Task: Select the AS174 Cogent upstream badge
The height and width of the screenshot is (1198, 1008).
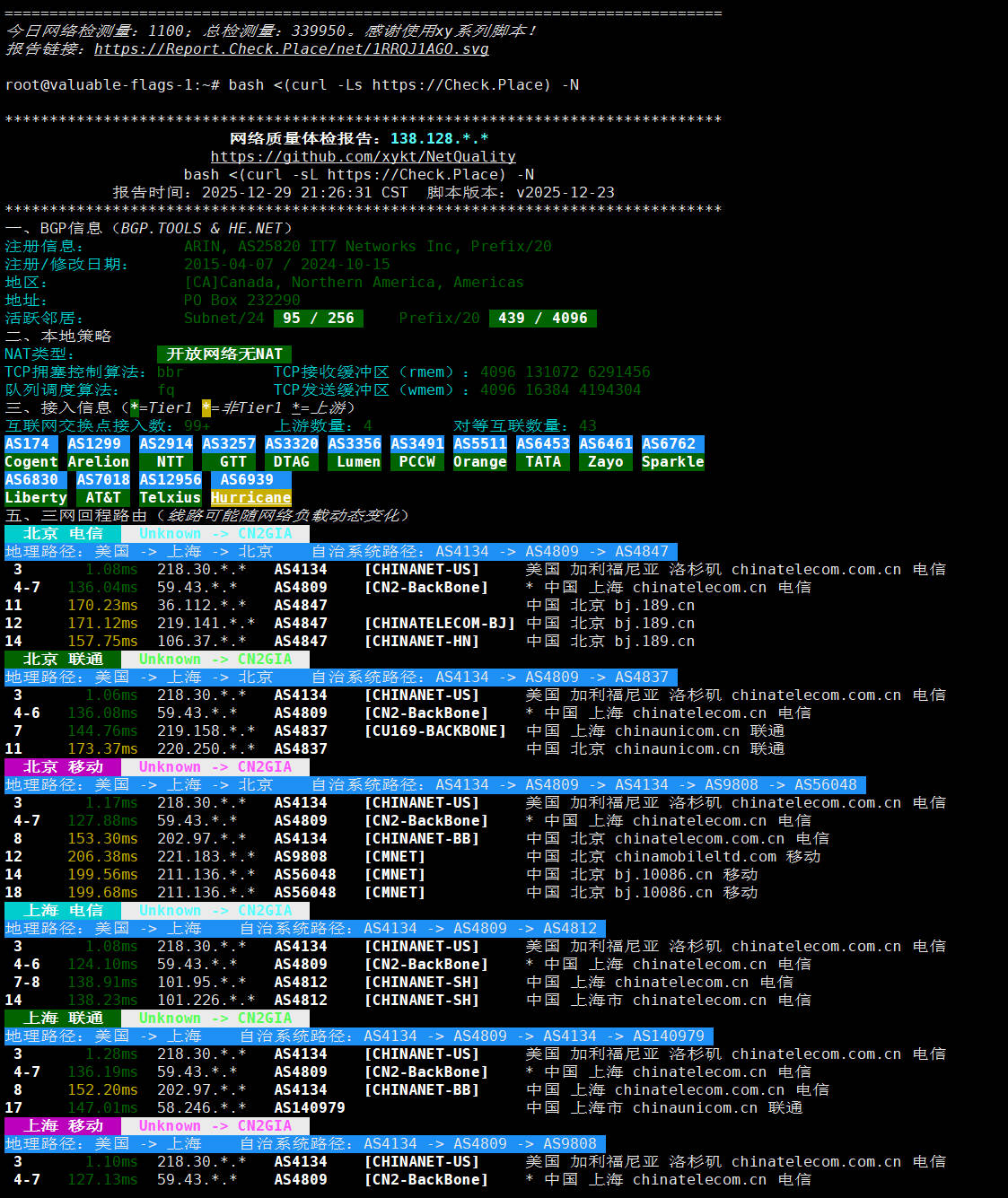Action: point(31,453)
